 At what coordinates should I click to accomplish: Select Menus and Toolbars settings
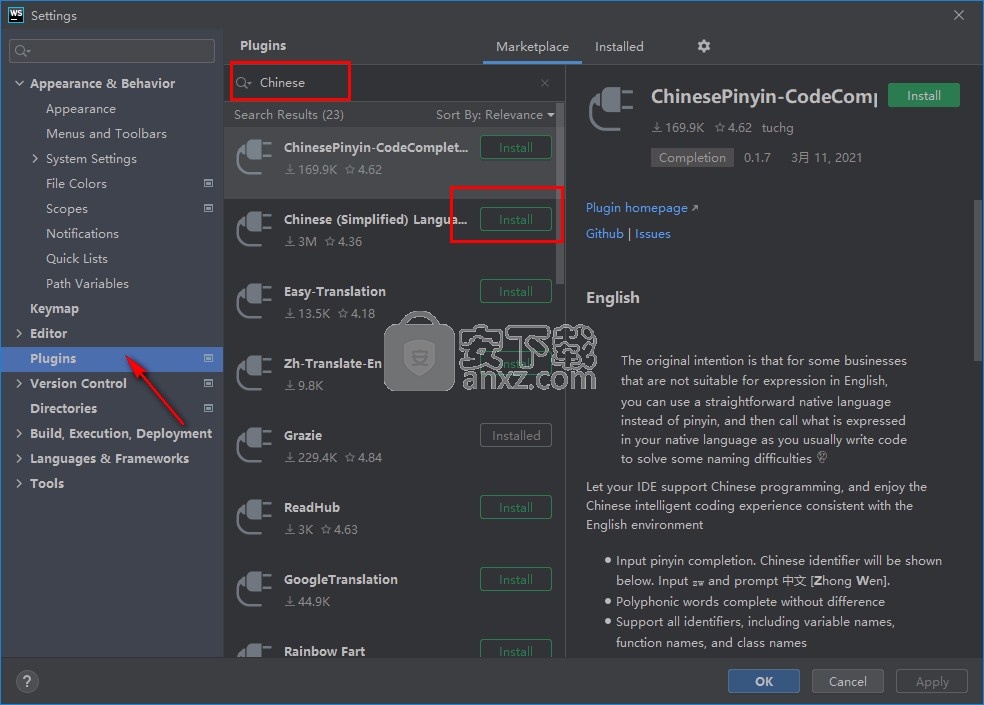pos(106,134)
